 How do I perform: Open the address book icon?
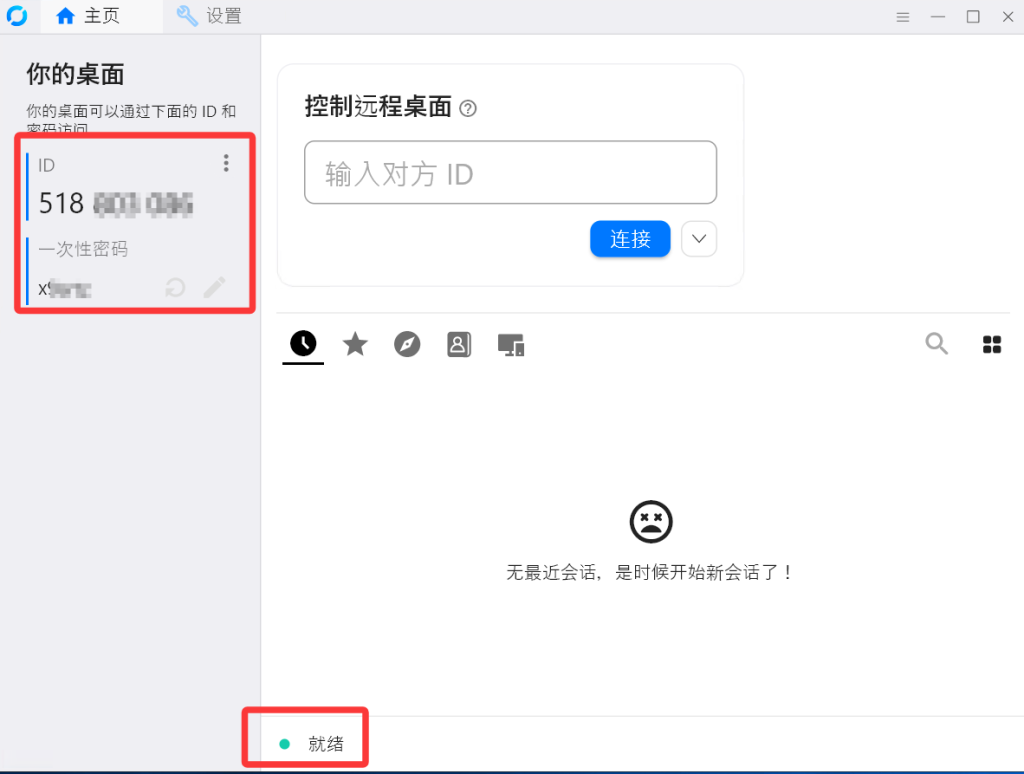point(459,344)
